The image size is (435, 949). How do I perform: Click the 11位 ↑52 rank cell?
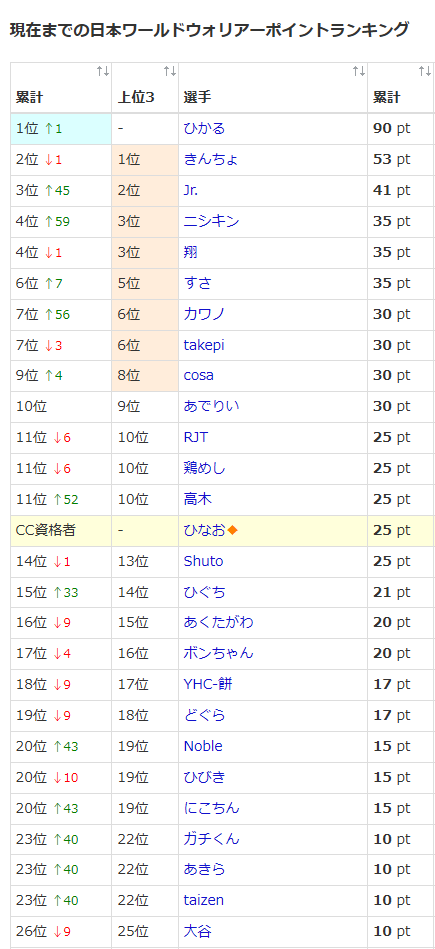[61, 499]
